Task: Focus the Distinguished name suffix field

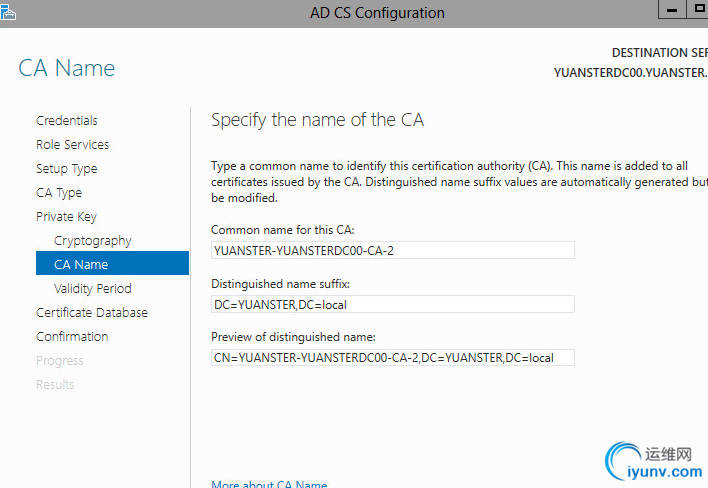Action: tap(393, 304)
